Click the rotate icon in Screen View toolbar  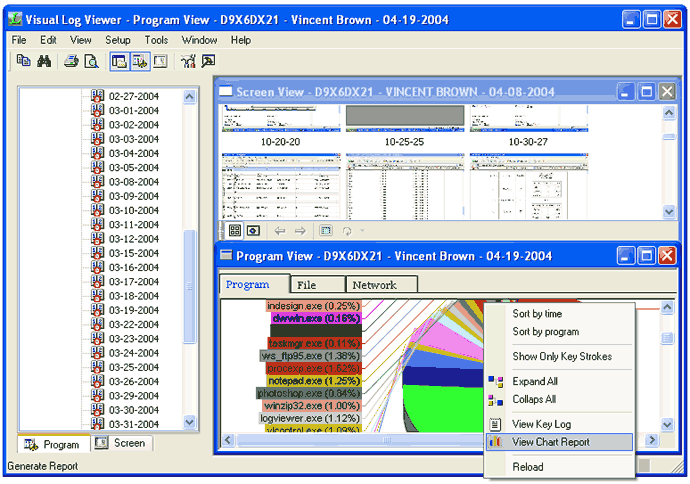coord(347,231)
